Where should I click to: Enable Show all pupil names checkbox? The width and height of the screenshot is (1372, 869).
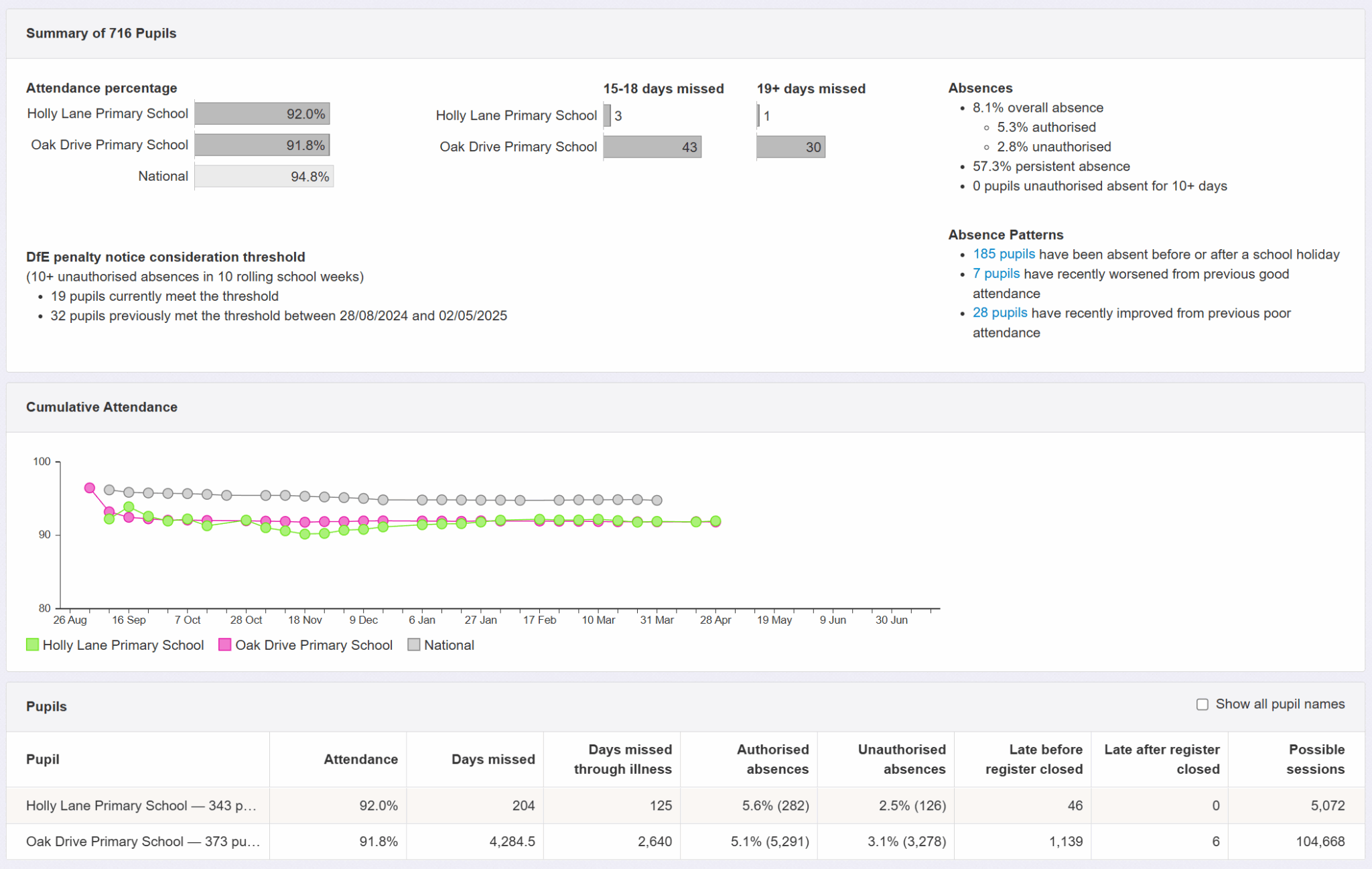pyautogui.click(x=1202, y=704)
